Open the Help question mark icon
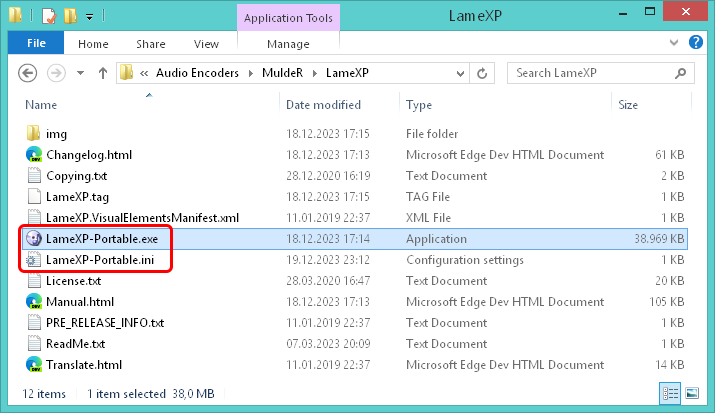715x413 pixels. tap(695, 42)
